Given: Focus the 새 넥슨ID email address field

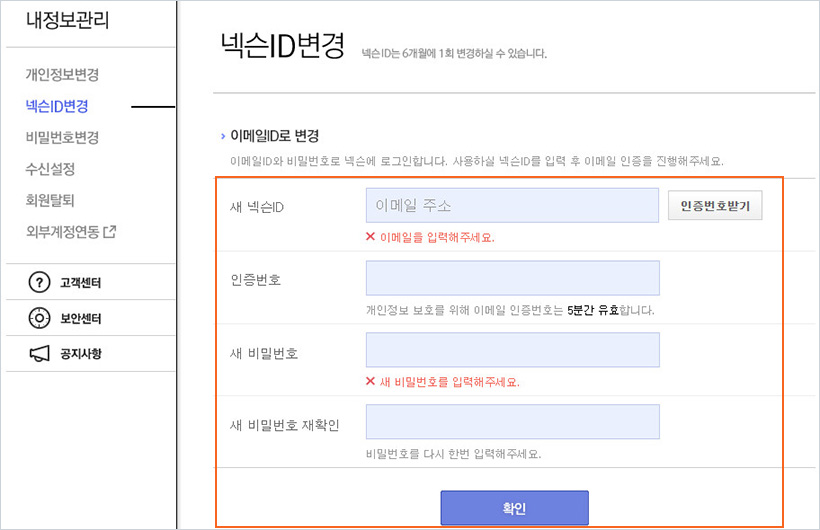Looking at the screenshot, I should point(512,206).
